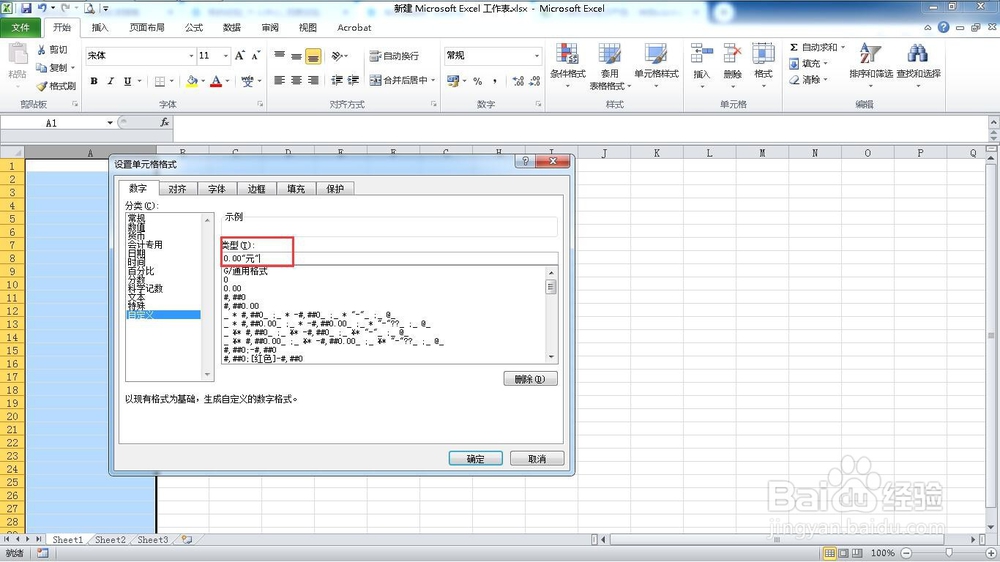Click the Copy (复制) icon
This screenshot has height=562, width=1000.
click(41, 68)
